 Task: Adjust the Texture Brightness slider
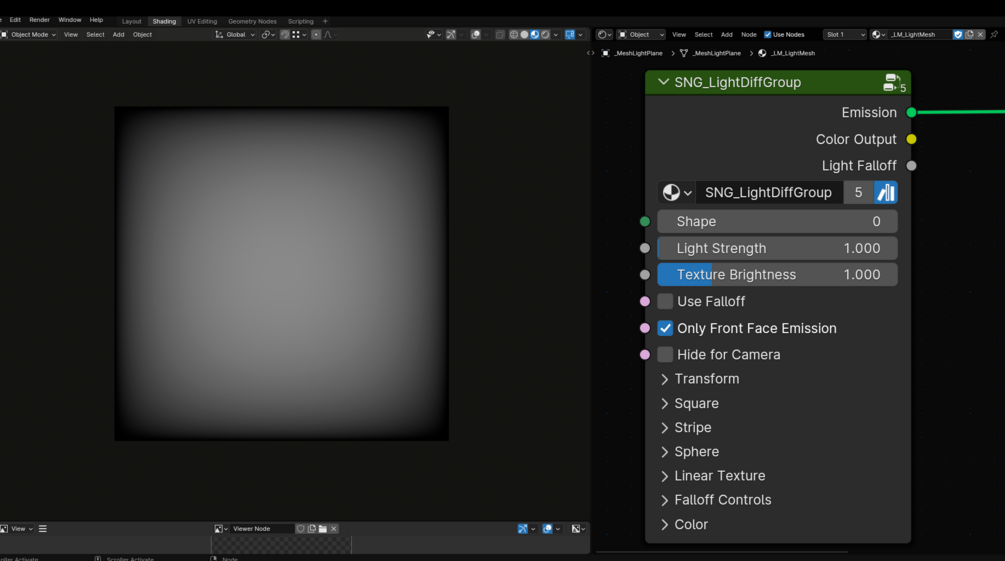(x=777, y=274)
